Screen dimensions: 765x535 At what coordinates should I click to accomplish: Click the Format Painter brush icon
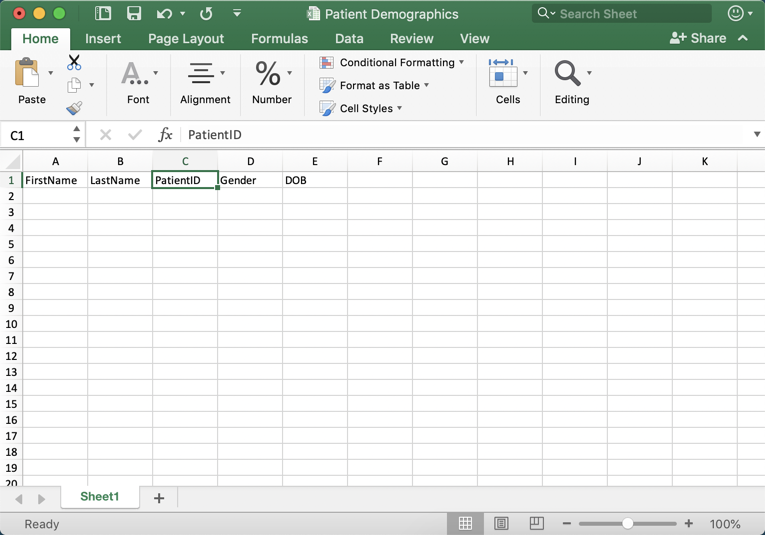pyautogui.click(x=74, y=108)
